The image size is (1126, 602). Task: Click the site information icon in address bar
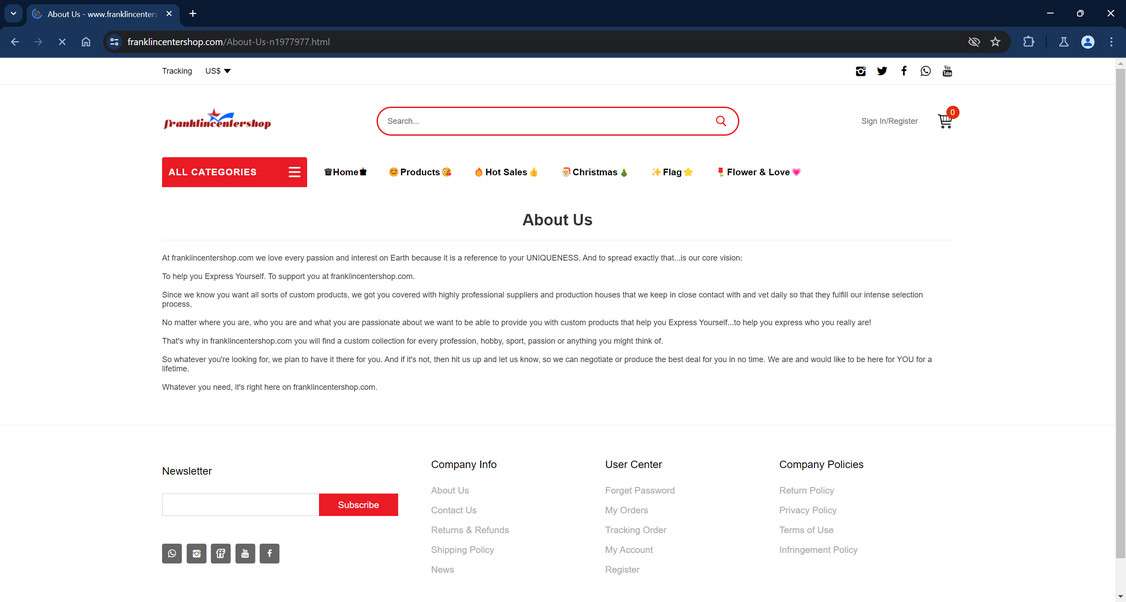(114, 42)
